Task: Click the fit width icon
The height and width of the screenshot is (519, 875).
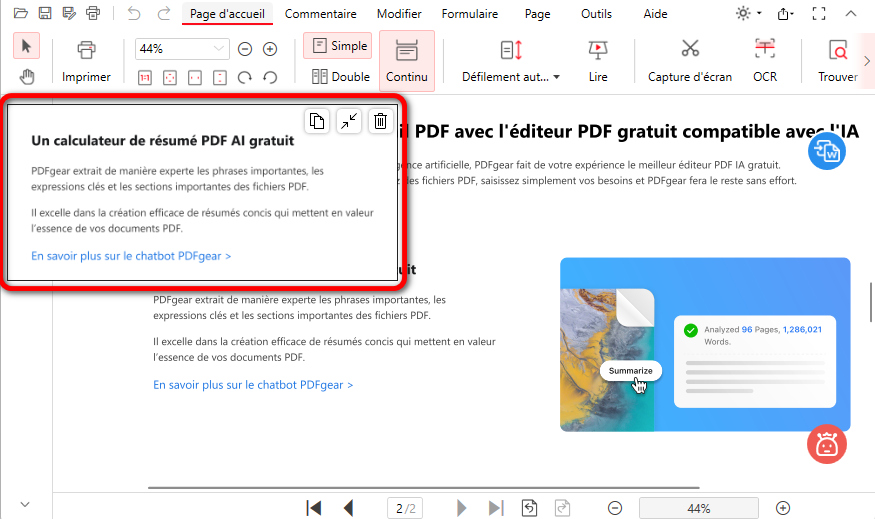Action: click(195, 78)
